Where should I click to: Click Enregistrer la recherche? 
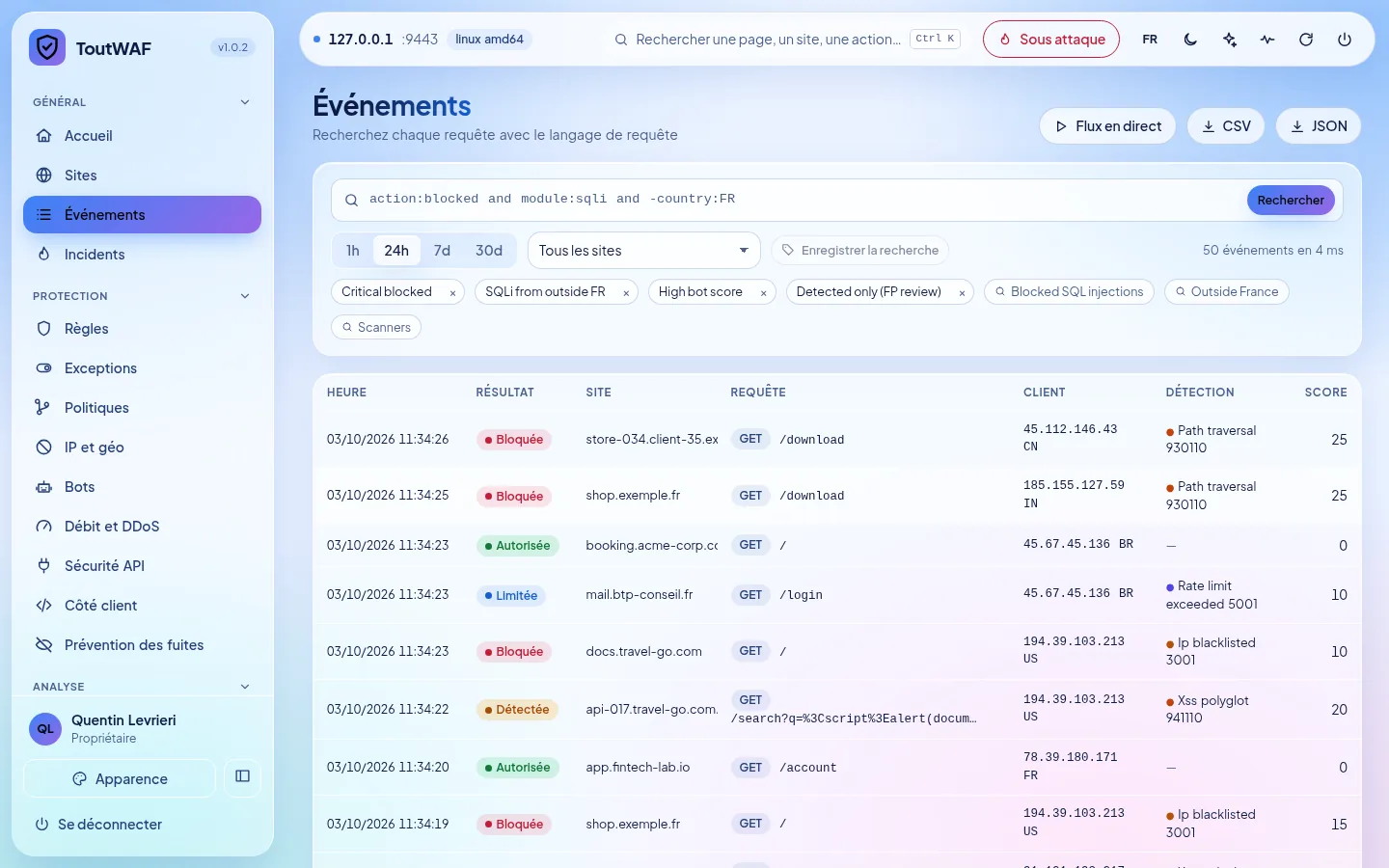[x=860, y=251]
